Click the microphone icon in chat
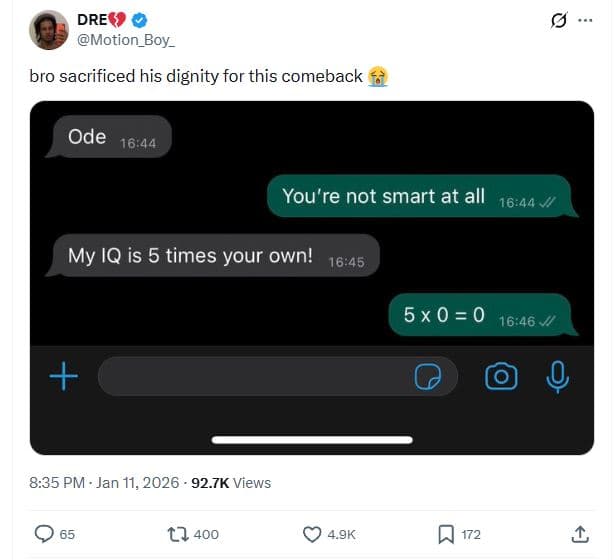 (x=557, y=376)
